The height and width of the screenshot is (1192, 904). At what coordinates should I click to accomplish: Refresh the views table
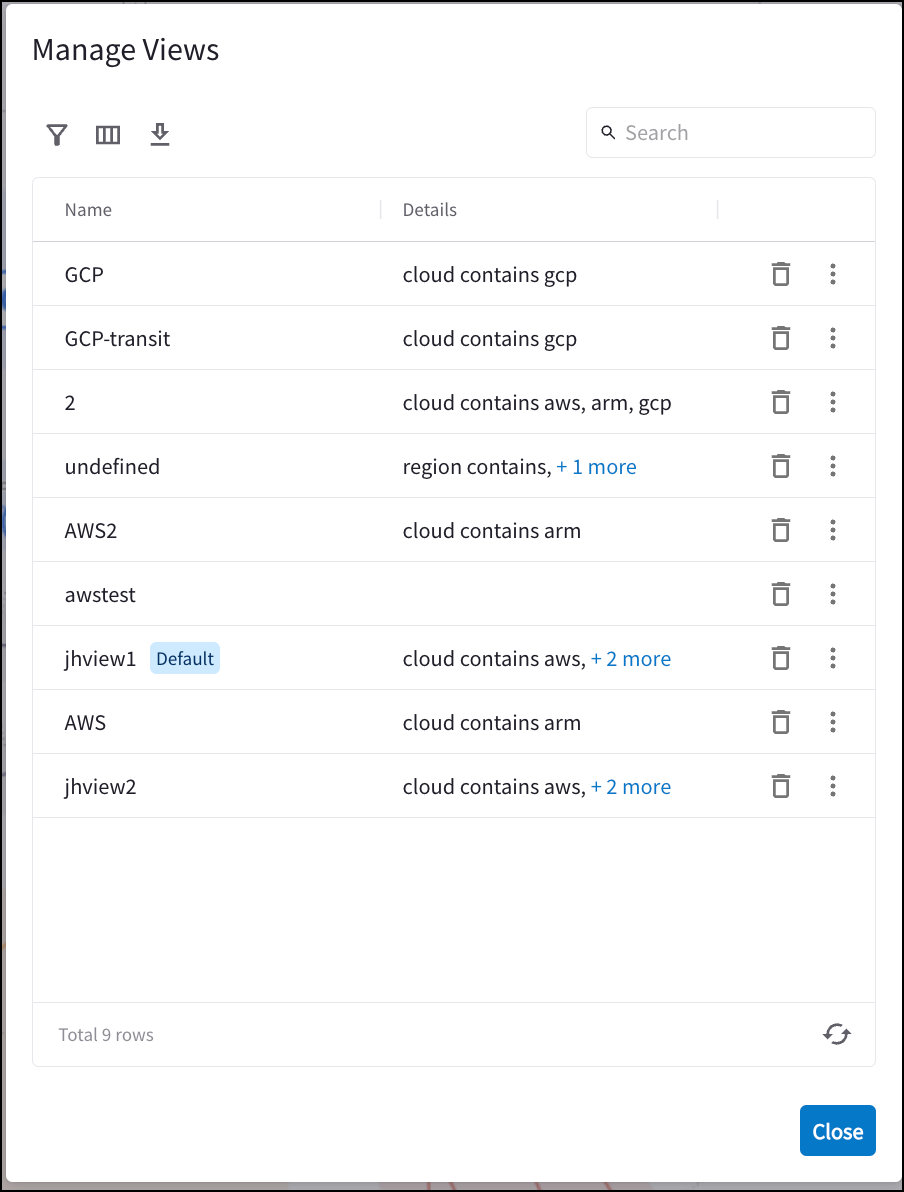[x=837, y=1034]
